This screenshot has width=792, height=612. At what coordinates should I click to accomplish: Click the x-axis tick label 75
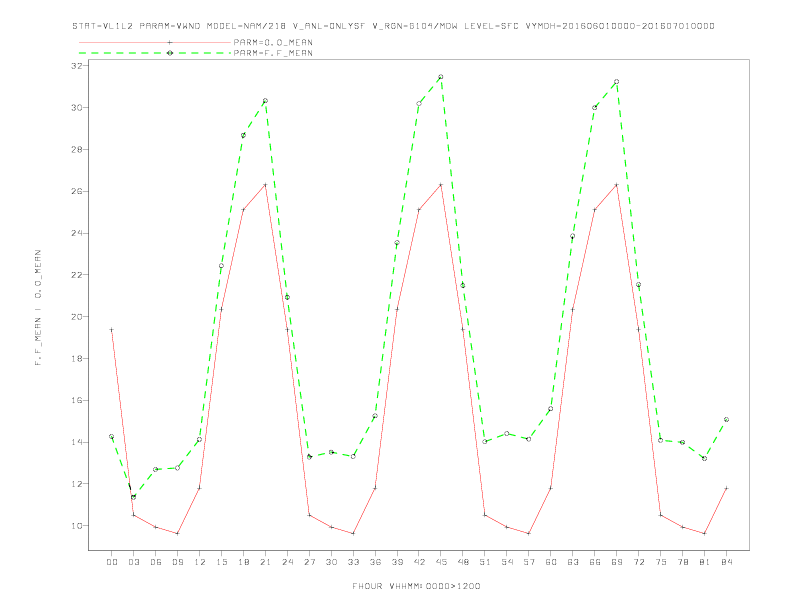[x=661, y=562]
